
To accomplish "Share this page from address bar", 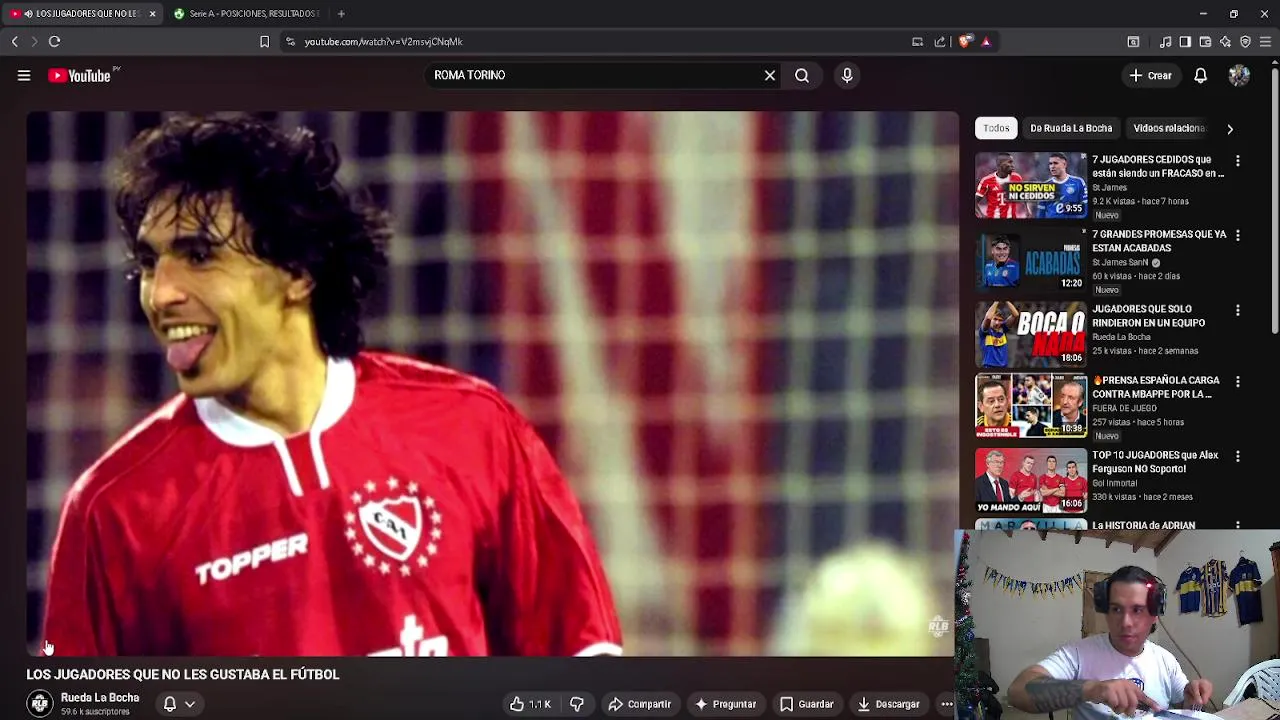I will (940, 41).
